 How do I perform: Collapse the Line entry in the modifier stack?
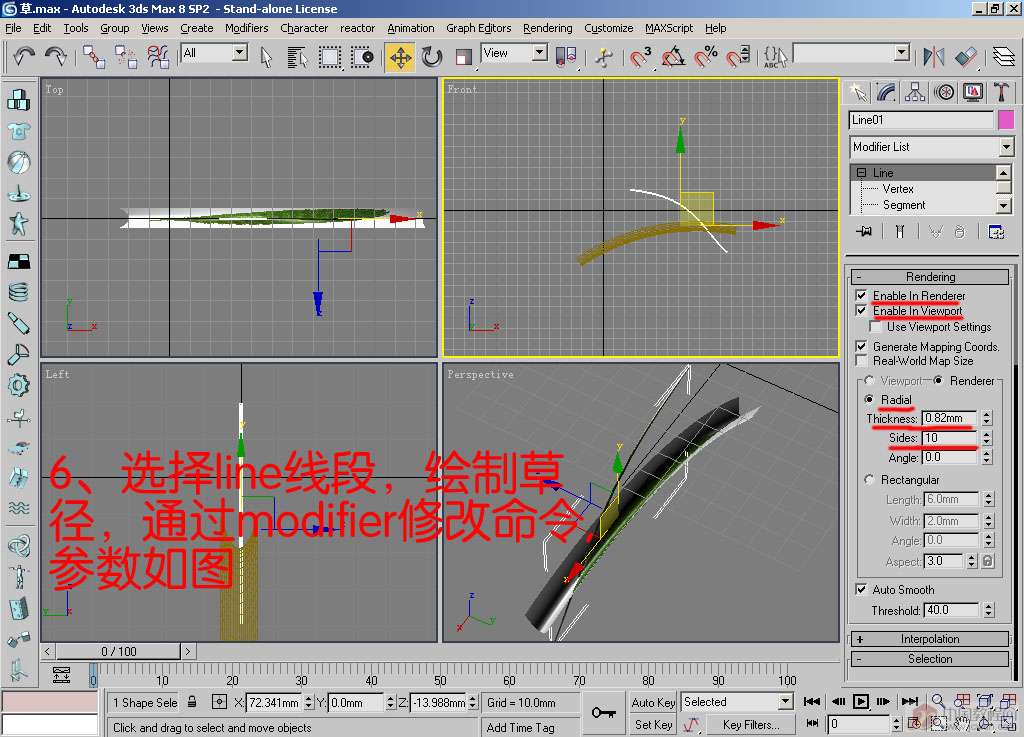click(x=861, y=173)
